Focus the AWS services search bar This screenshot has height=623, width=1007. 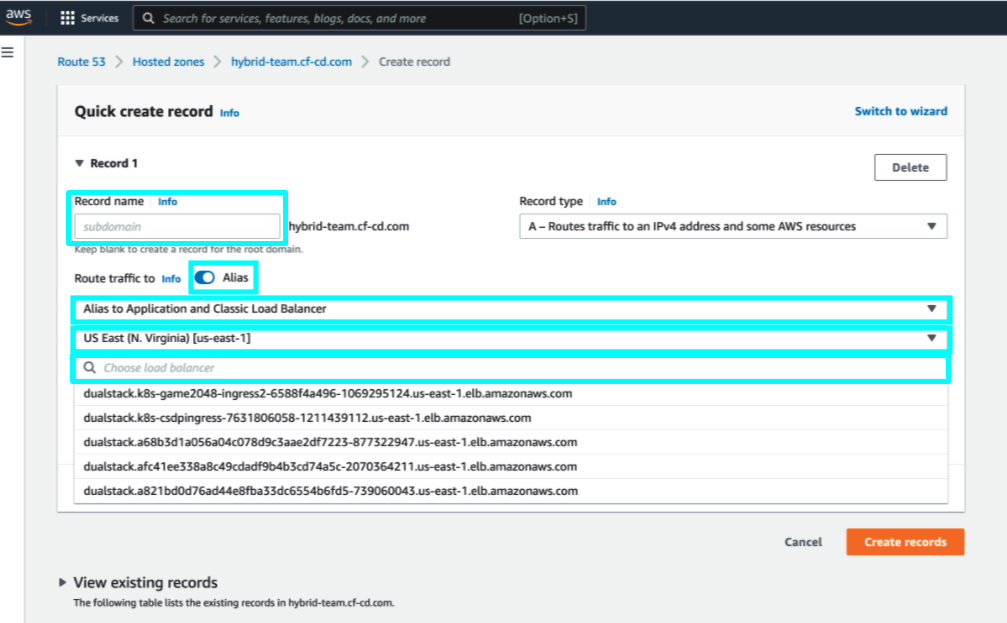pyautogui.click(x=338, y=18)
